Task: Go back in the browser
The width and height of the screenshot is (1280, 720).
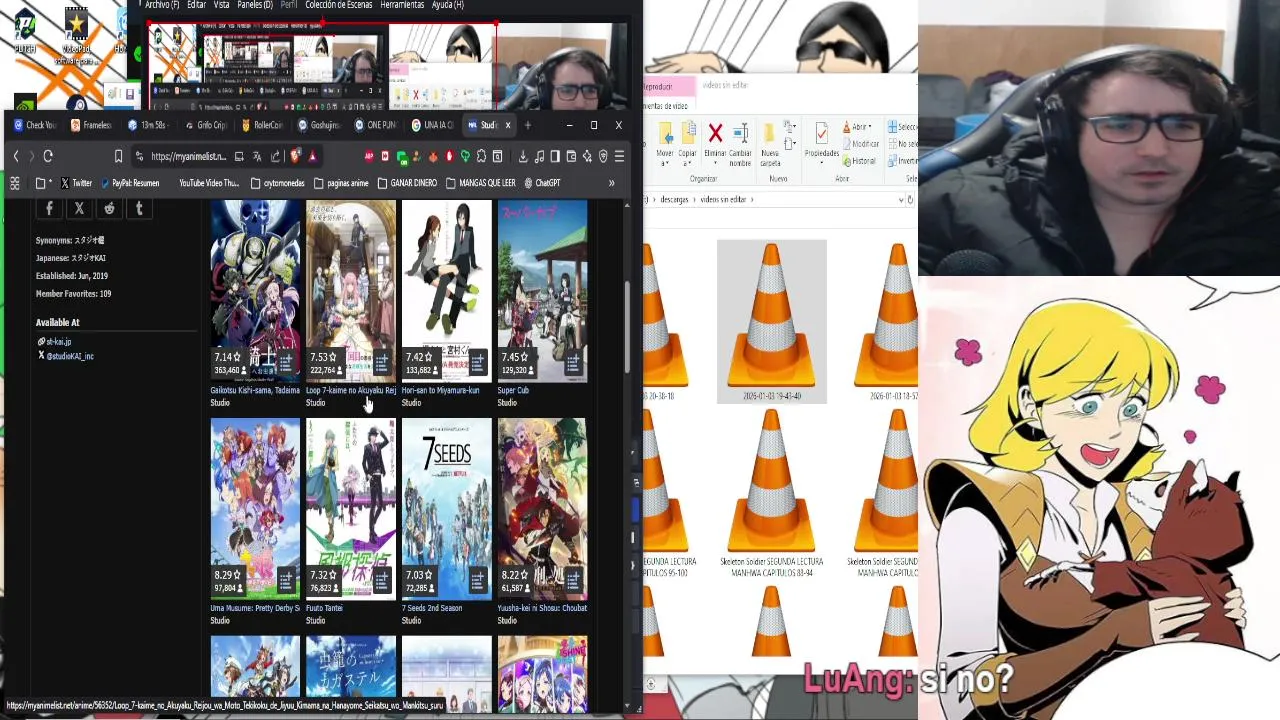Action: [x=16, y=156]
